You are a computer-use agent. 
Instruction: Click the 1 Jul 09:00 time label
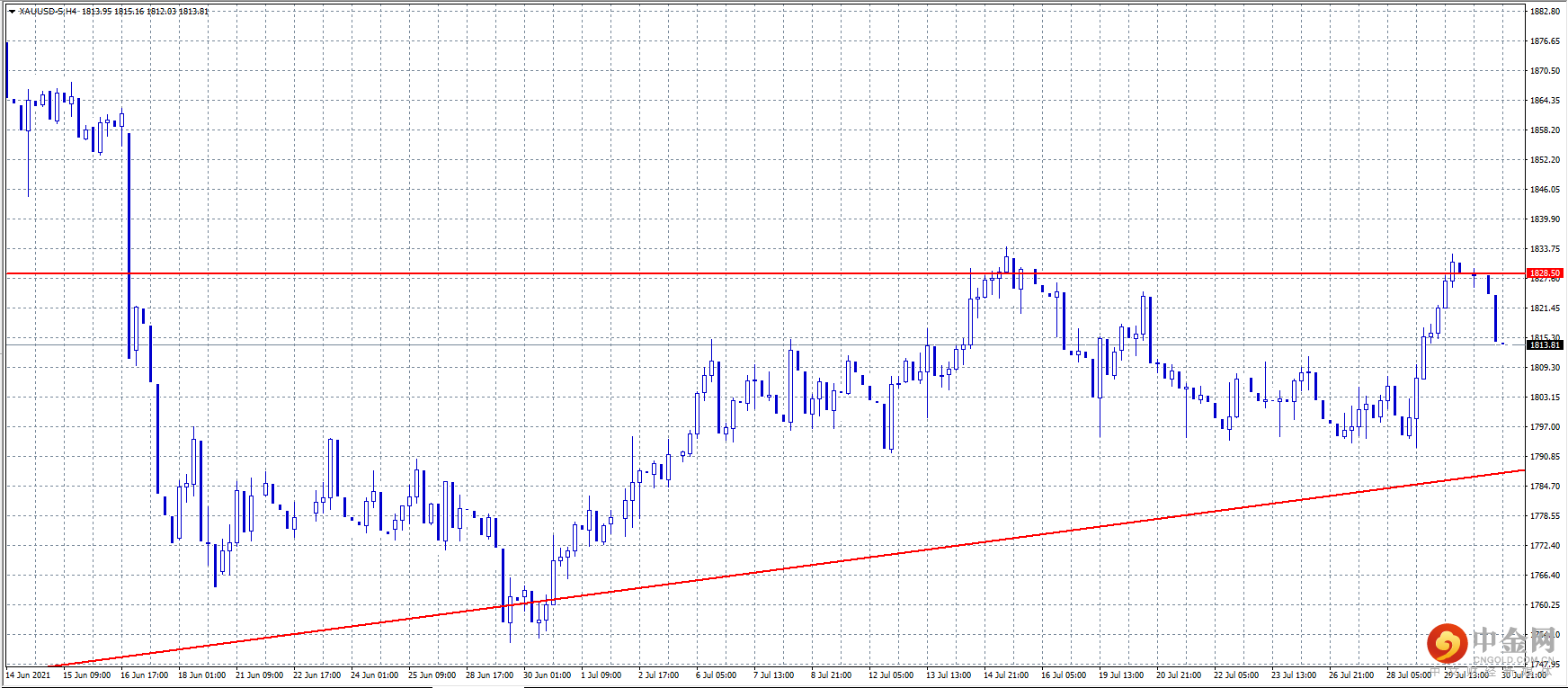(x=601, y=675)
